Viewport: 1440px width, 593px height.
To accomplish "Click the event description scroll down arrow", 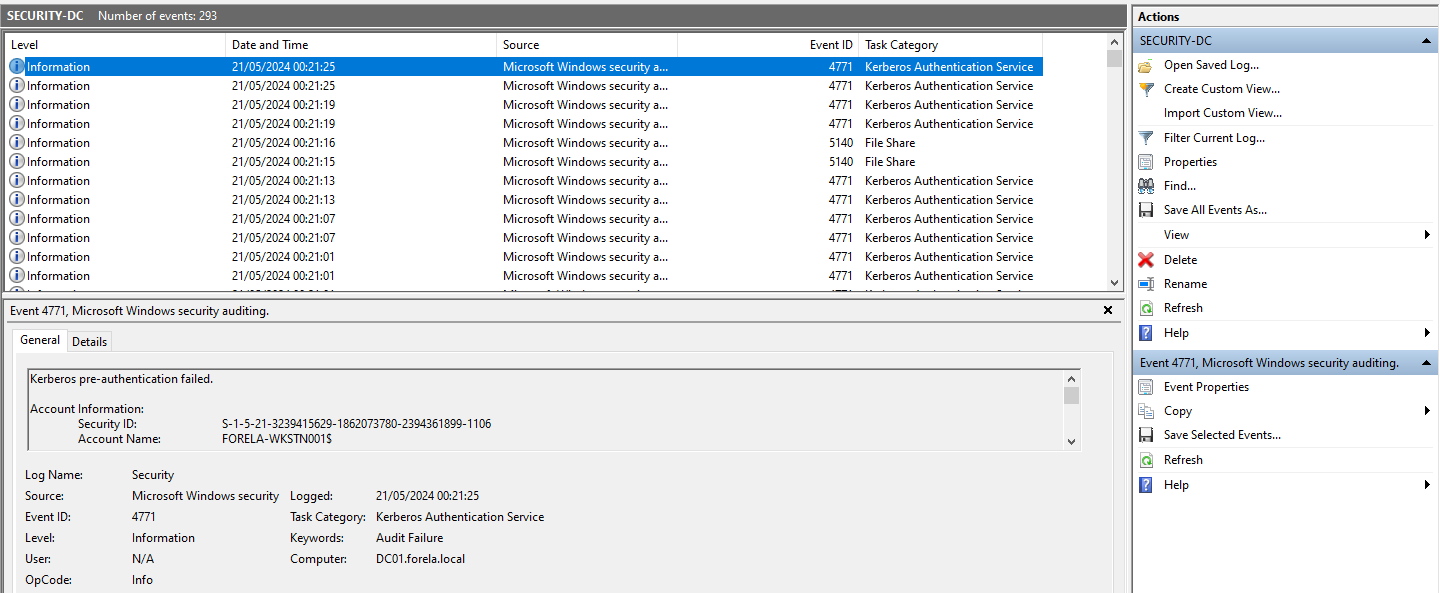I will [1071, 441].
